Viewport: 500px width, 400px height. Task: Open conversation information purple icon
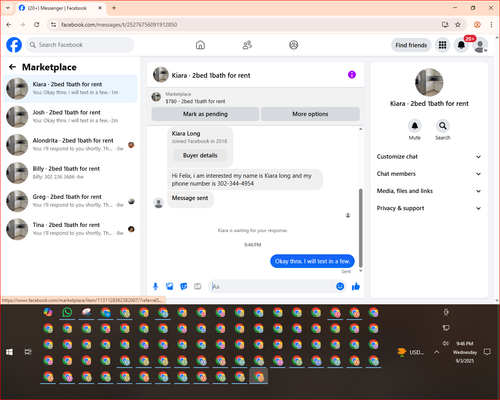[x=352, y=75]
